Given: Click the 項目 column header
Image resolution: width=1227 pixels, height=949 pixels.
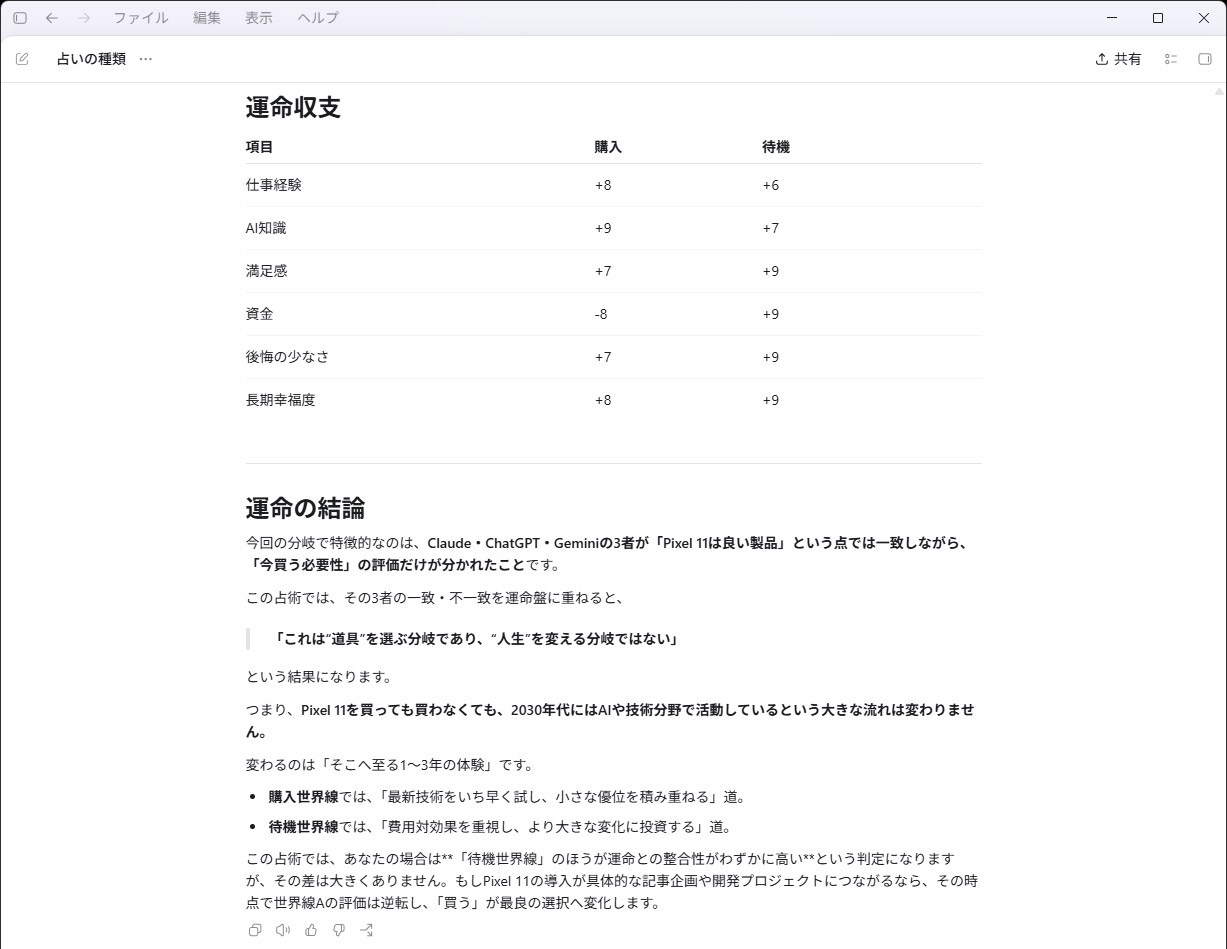Looking at the screenshot, I should click(260, 147).
